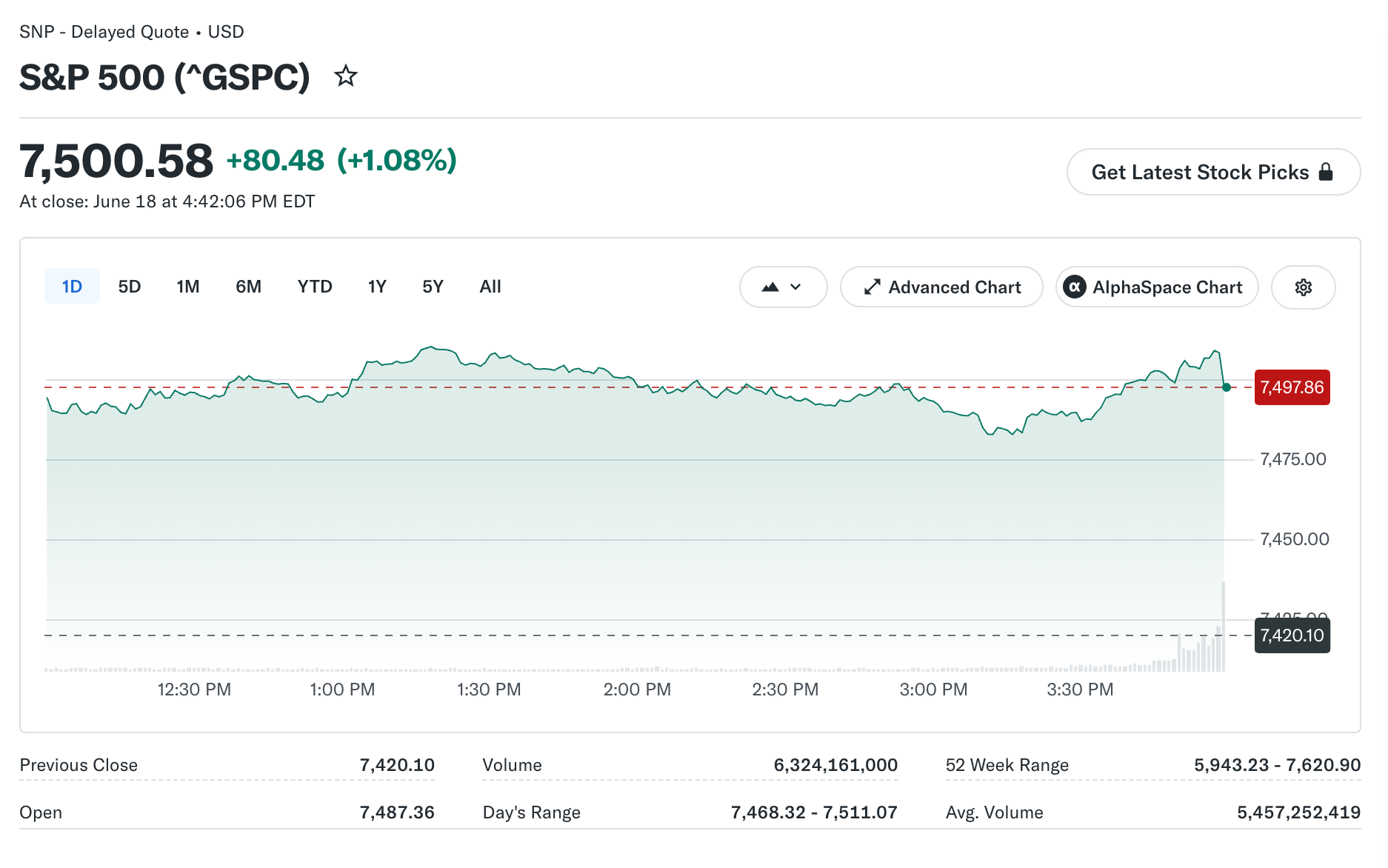Open the AlphaSpace Chart

[x=1157, y=287]
